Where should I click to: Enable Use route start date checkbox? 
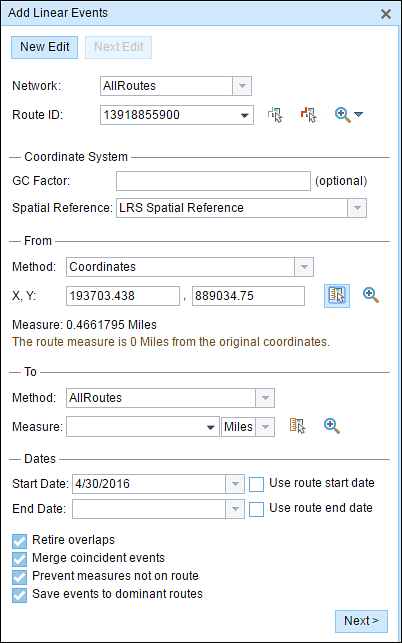[x=256, y=484]
